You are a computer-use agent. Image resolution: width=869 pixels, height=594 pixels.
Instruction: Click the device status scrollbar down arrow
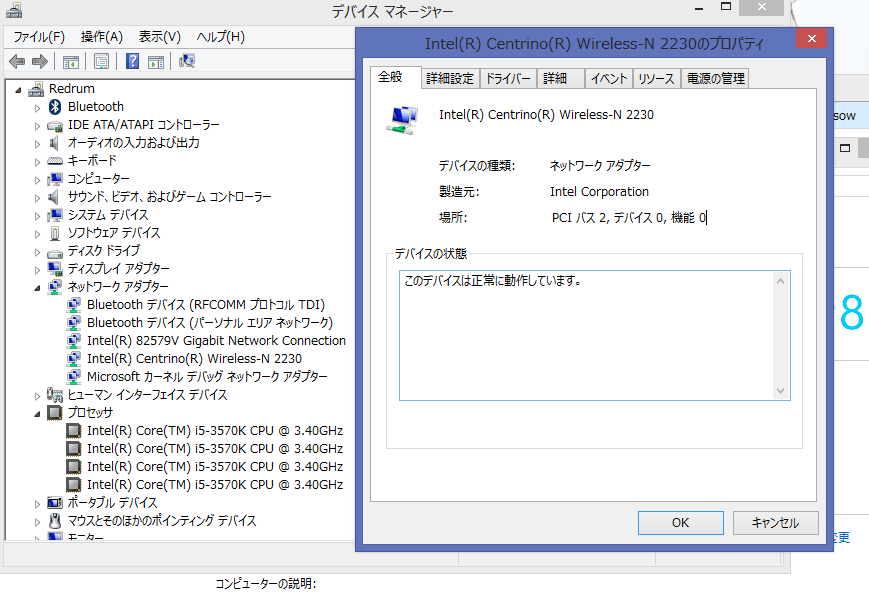(x=780, y=391)
